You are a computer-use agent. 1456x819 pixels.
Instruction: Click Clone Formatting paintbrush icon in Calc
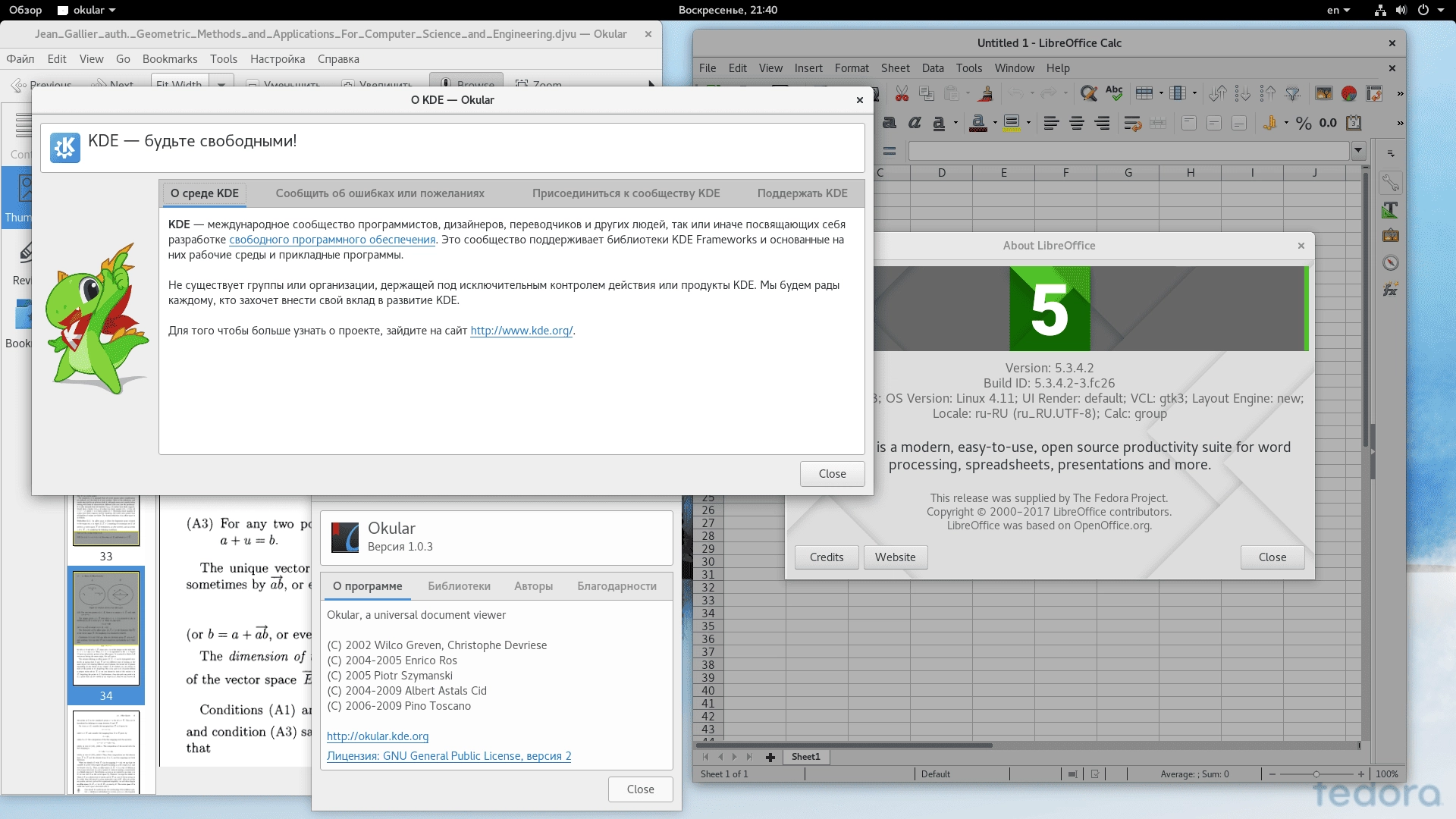coord(986,93)
